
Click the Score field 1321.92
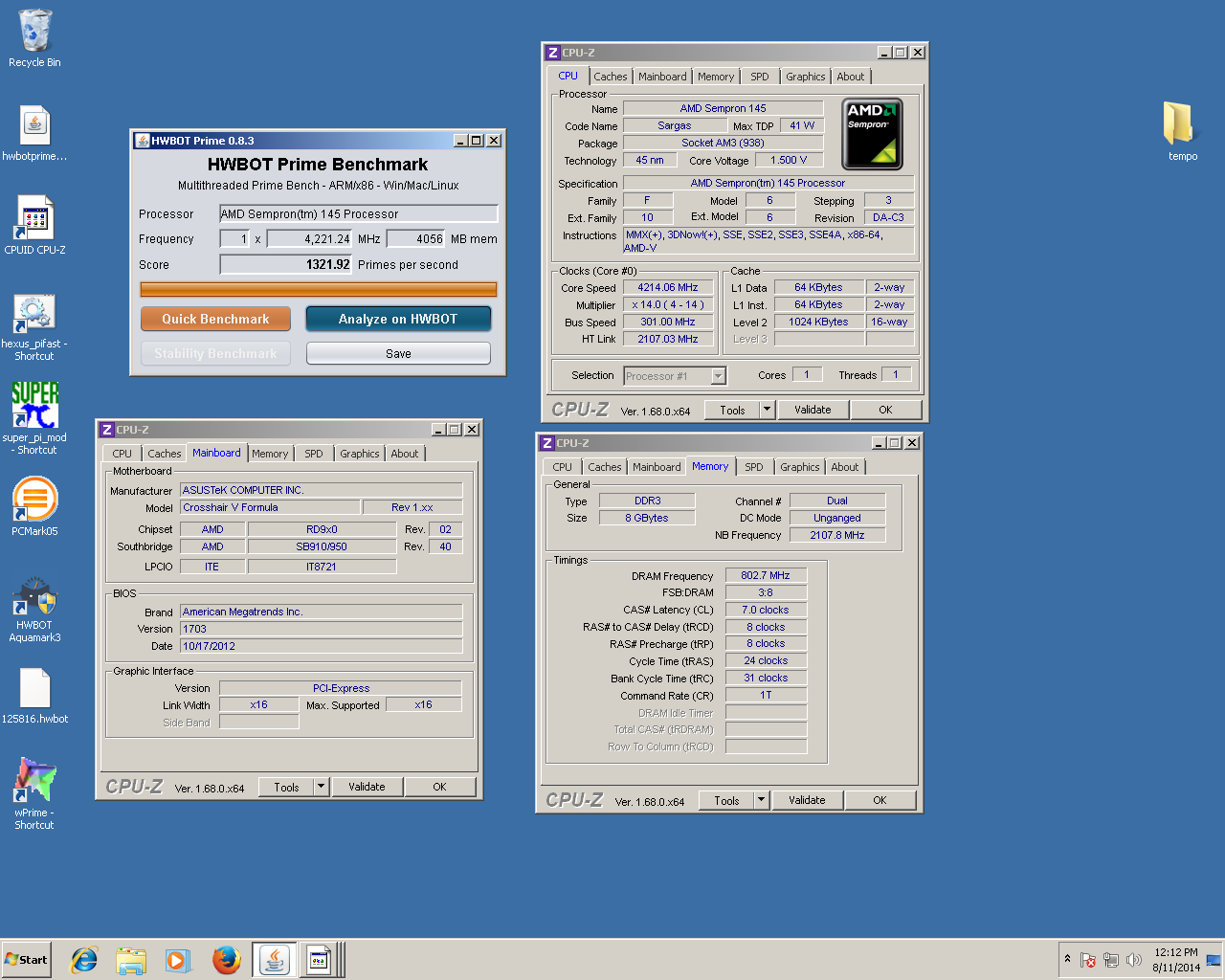286,264
